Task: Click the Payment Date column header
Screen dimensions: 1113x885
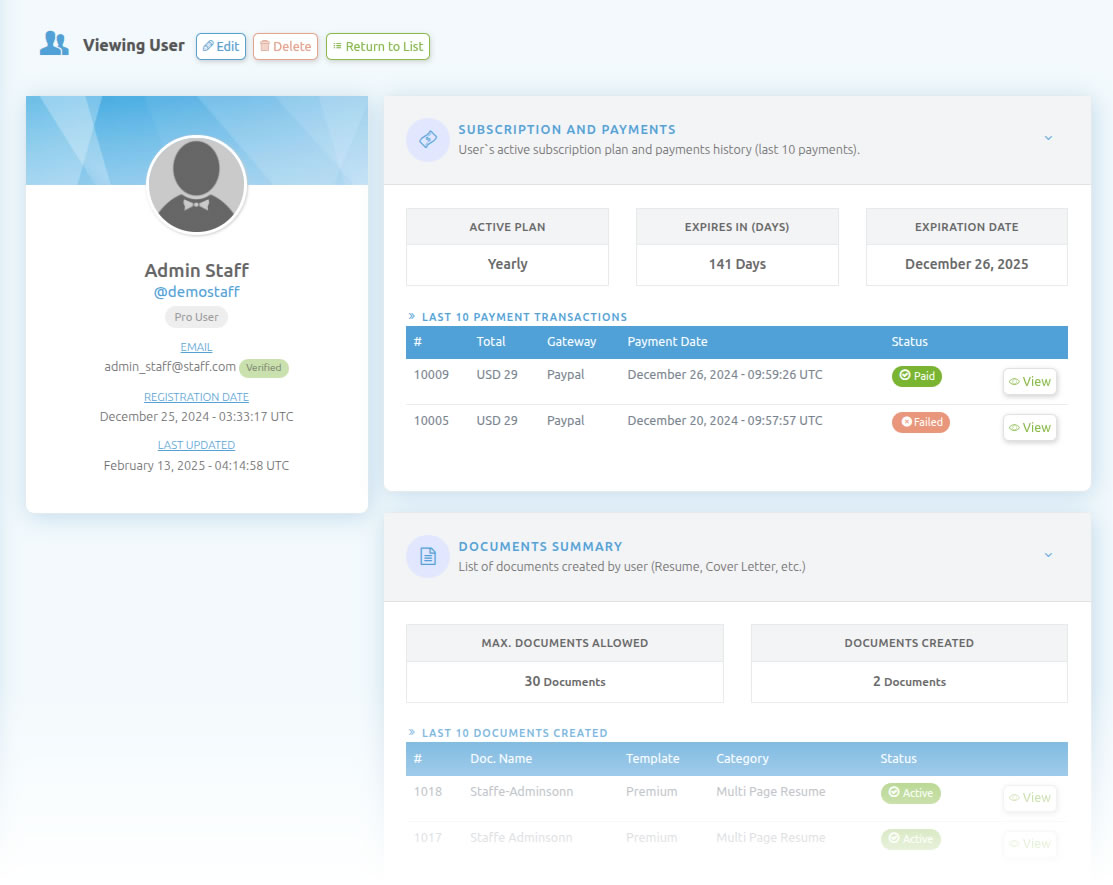Action: point(667,341)
